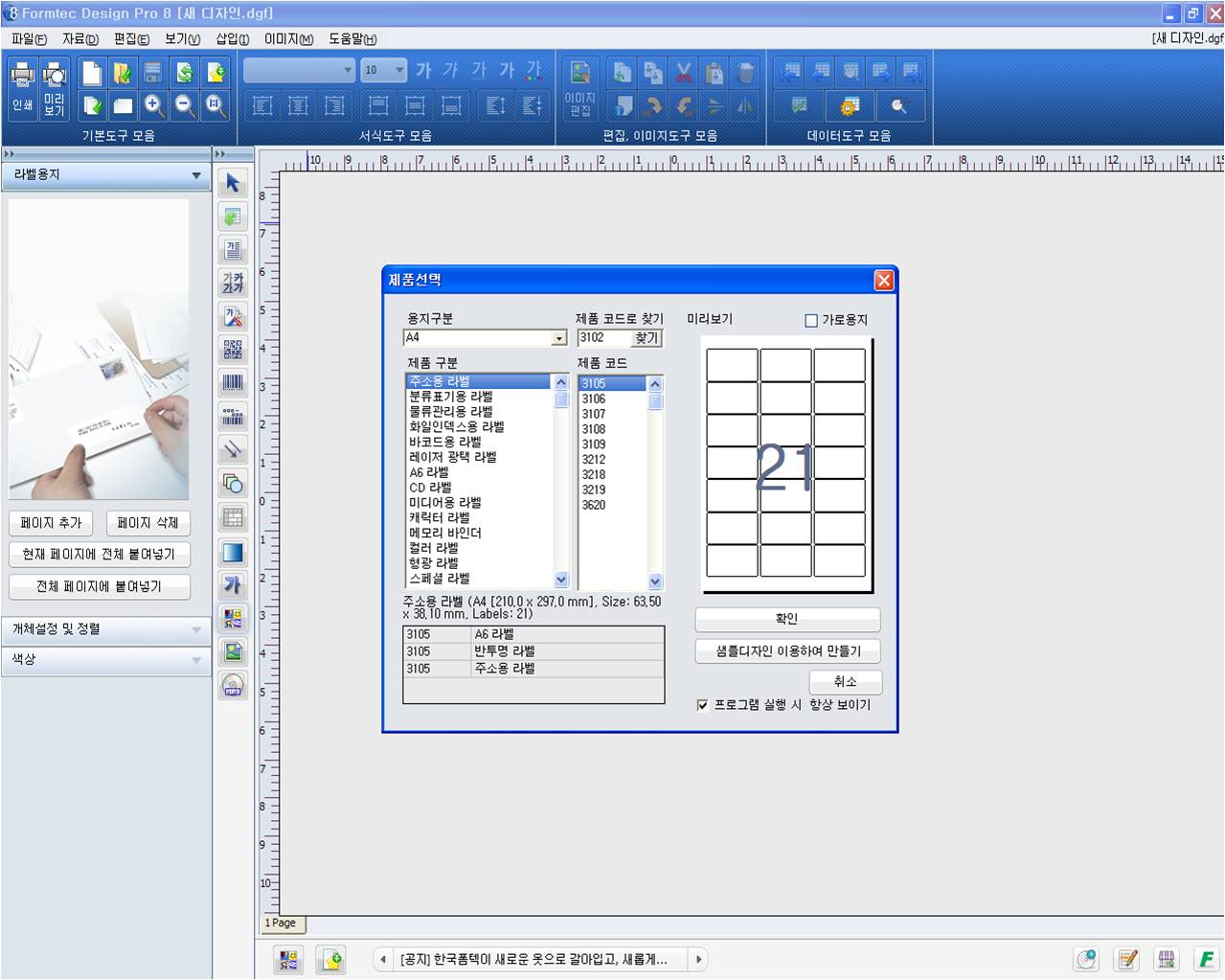
Task: Click the paste clipboard icon
Action: (x=715, y=73)
